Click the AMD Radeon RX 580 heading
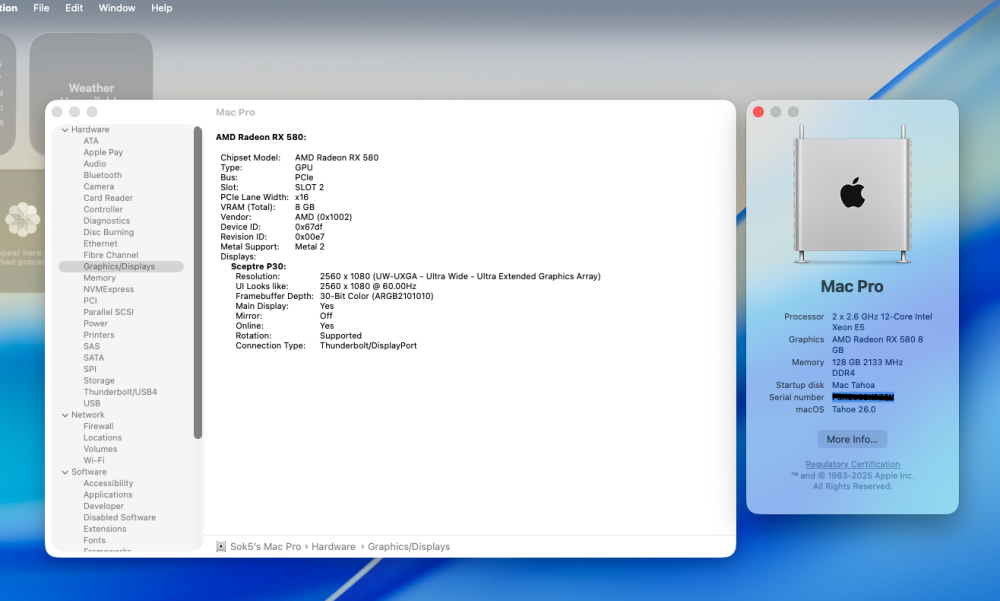This screenshot has height=601, width=1000. (261, 137)
